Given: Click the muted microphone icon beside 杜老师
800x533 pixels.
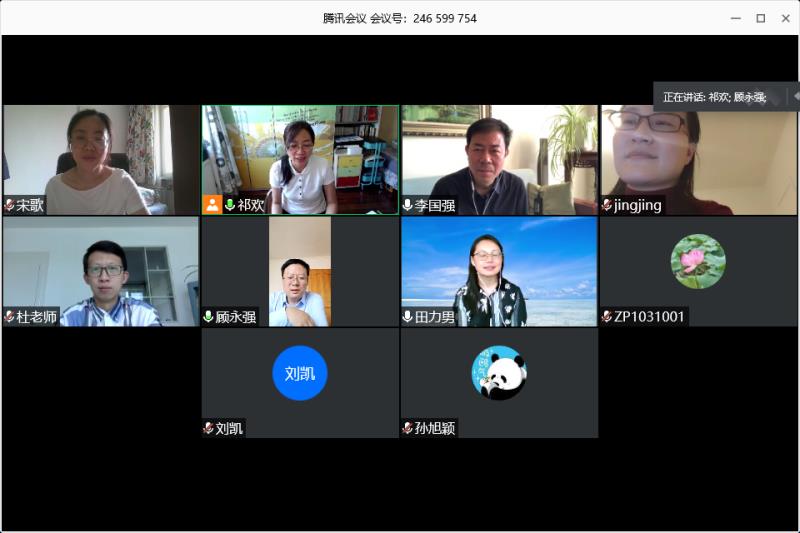Looking at the screenshot, I should click(10, 317).
